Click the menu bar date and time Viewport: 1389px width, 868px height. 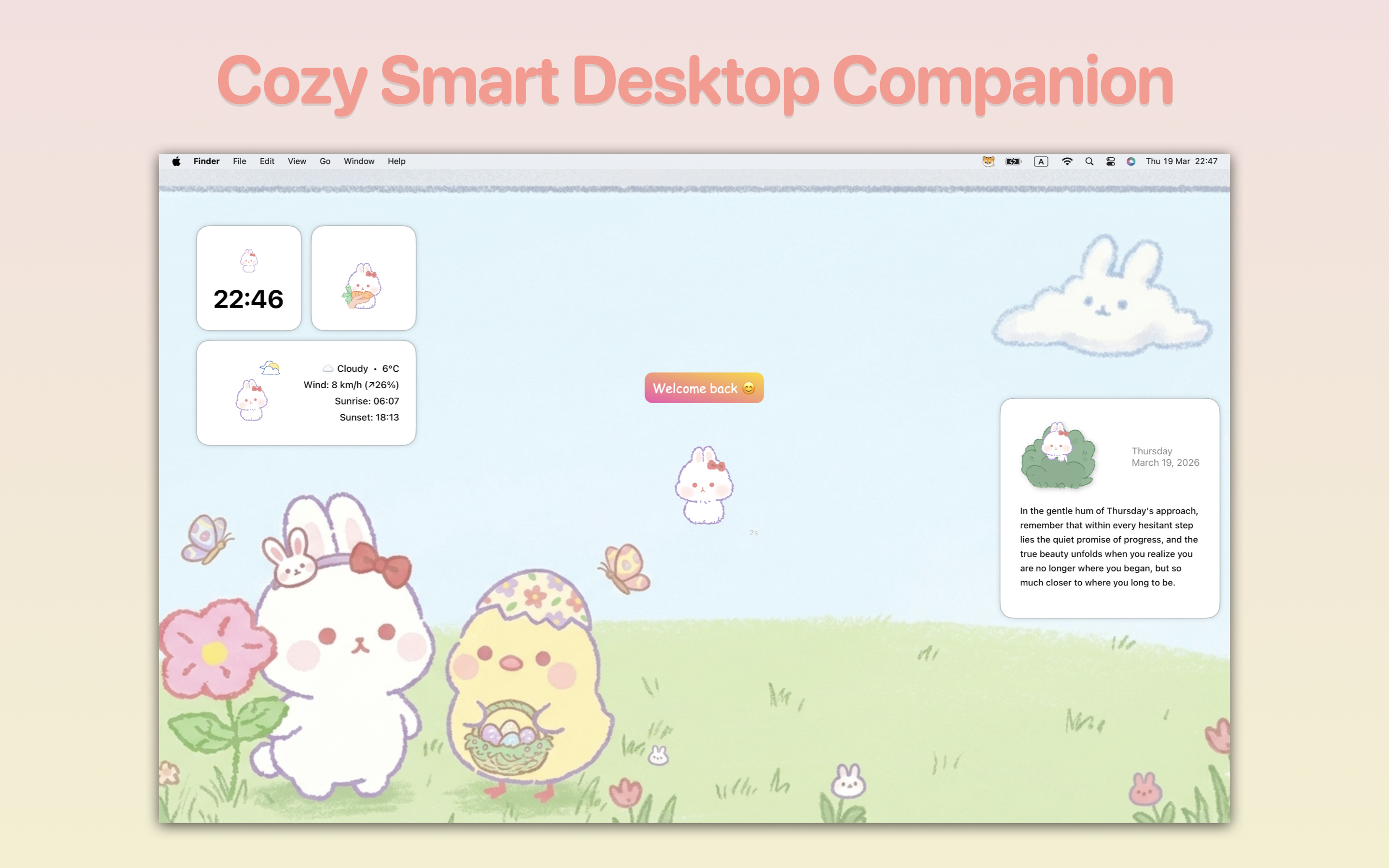coord(1181,162)
